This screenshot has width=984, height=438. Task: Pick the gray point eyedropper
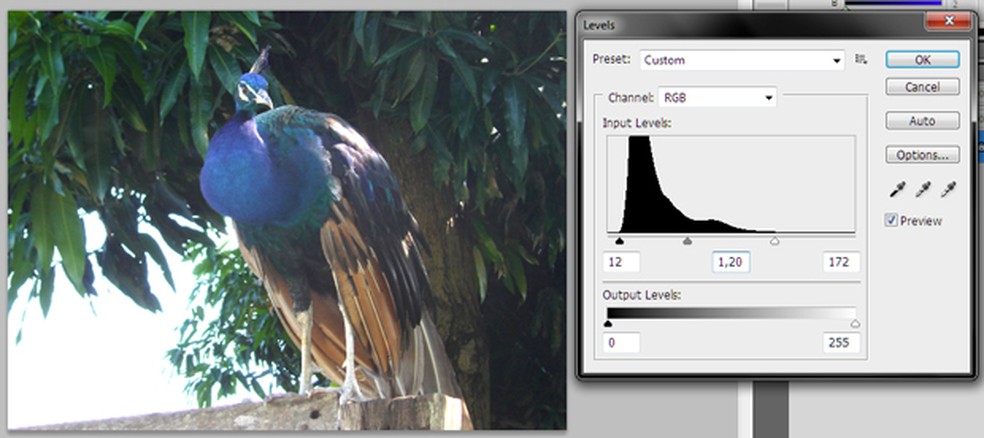click(922, 189)
